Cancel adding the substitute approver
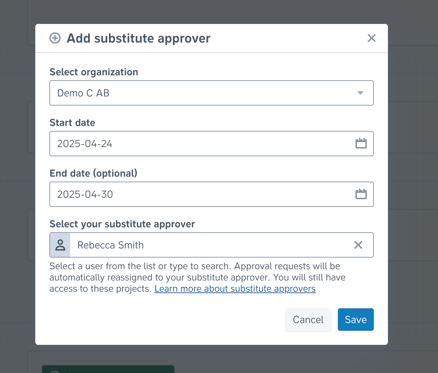This screenshot has width=438, height=373. tap(308, 320)
